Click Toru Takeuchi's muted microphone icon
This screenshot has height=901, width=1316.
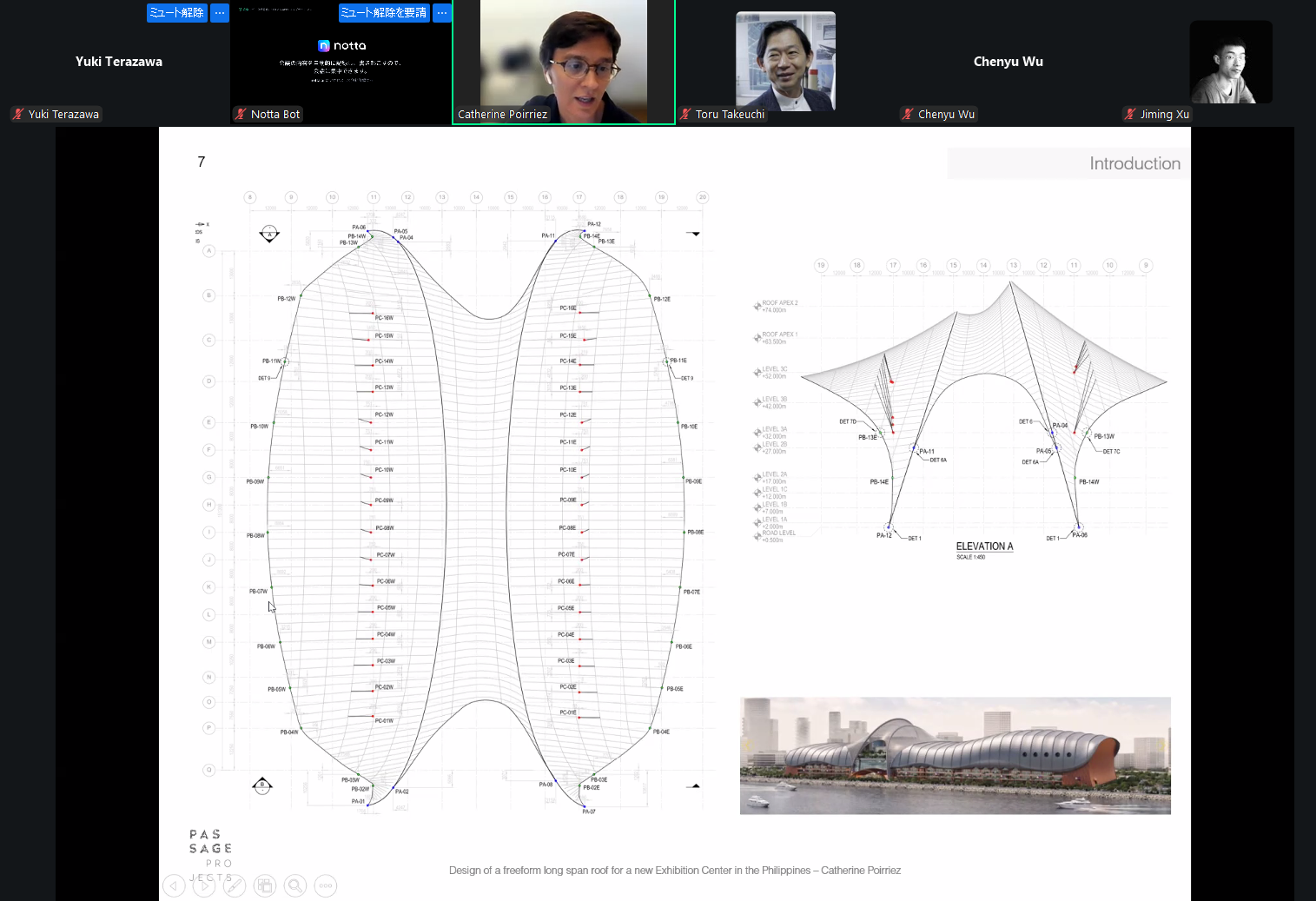685,114
